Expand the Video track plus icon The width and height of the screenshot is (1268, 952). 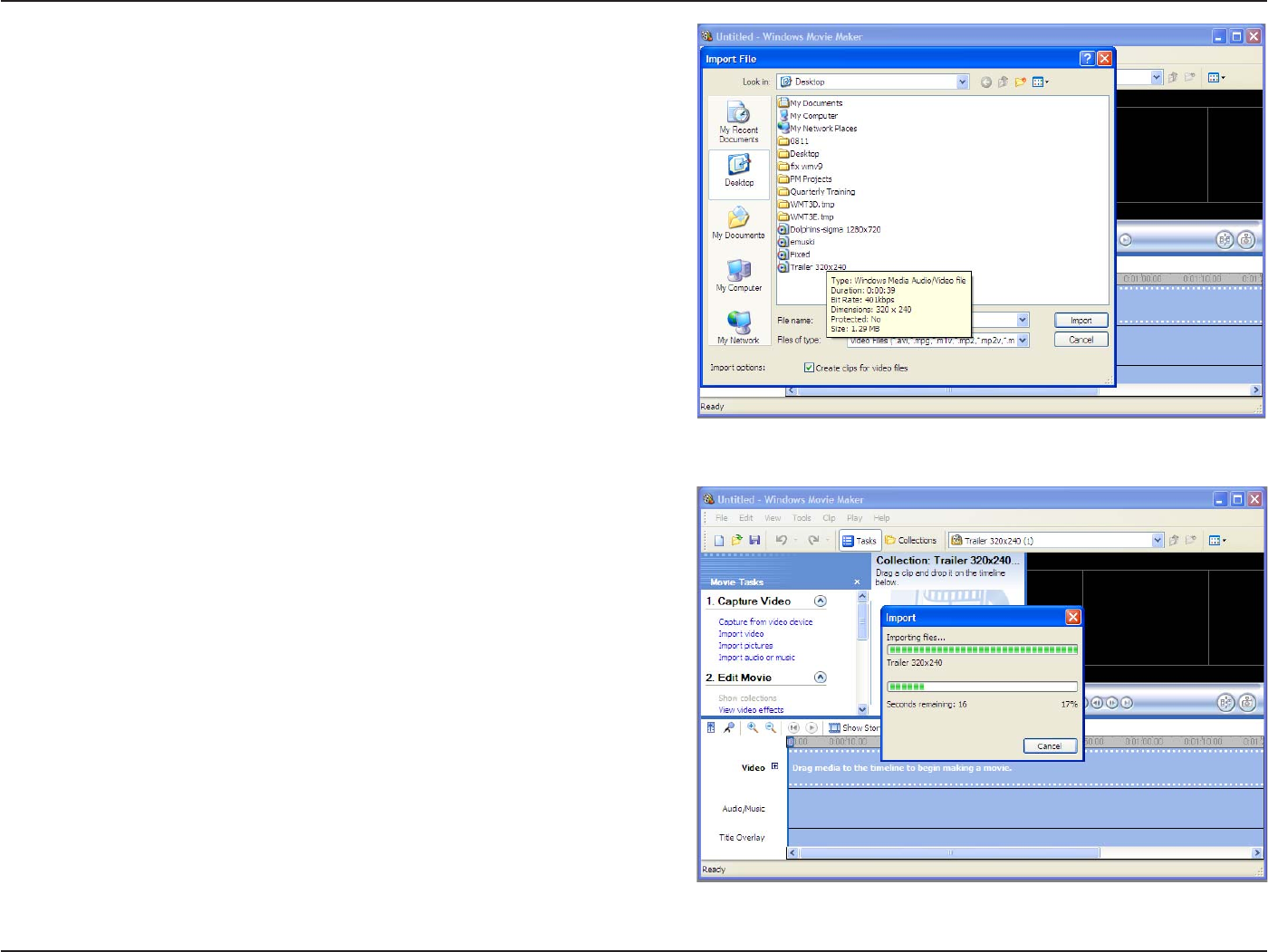pyautogui.click(x=774, y=766)
